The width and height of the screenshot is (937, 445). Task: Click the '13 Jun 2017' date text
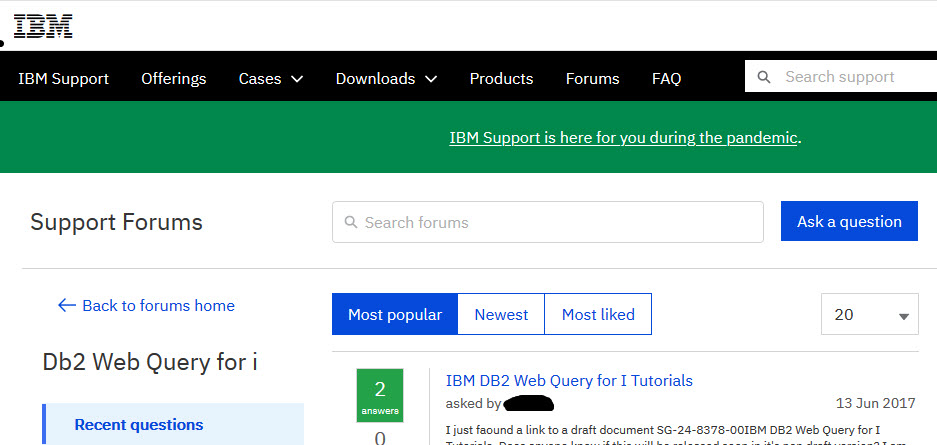coord(875,403)
